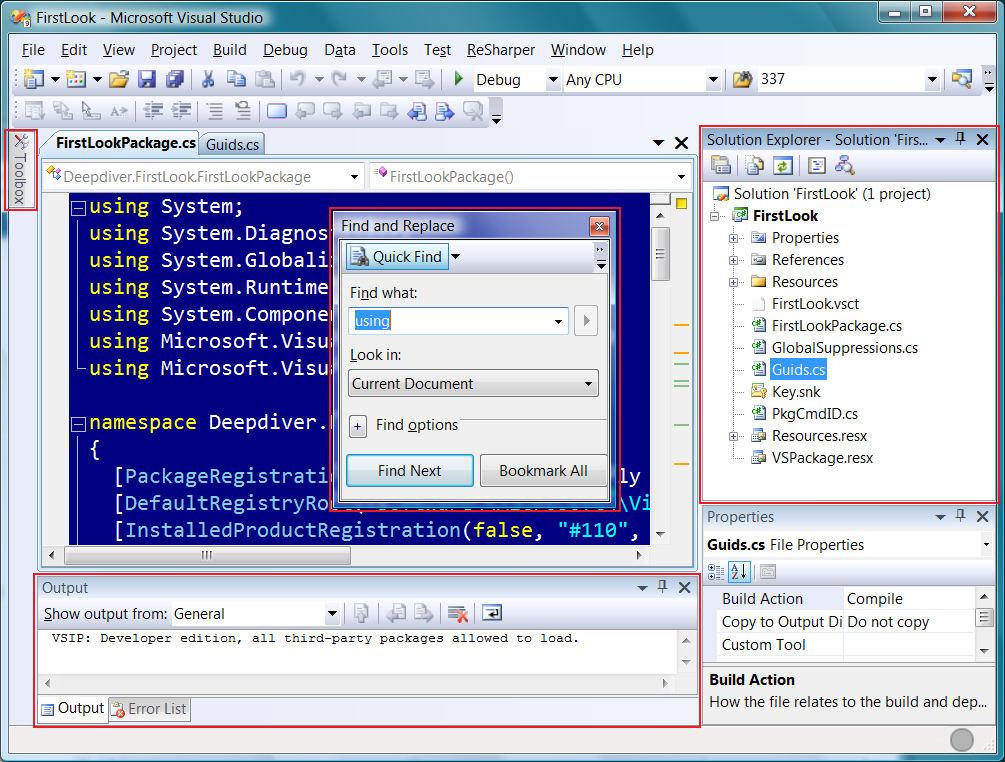The width and height of the screenshot is (1005, 762).
Task: Click the editor vertical scrollbar thumb
Action: pos(660,253)
